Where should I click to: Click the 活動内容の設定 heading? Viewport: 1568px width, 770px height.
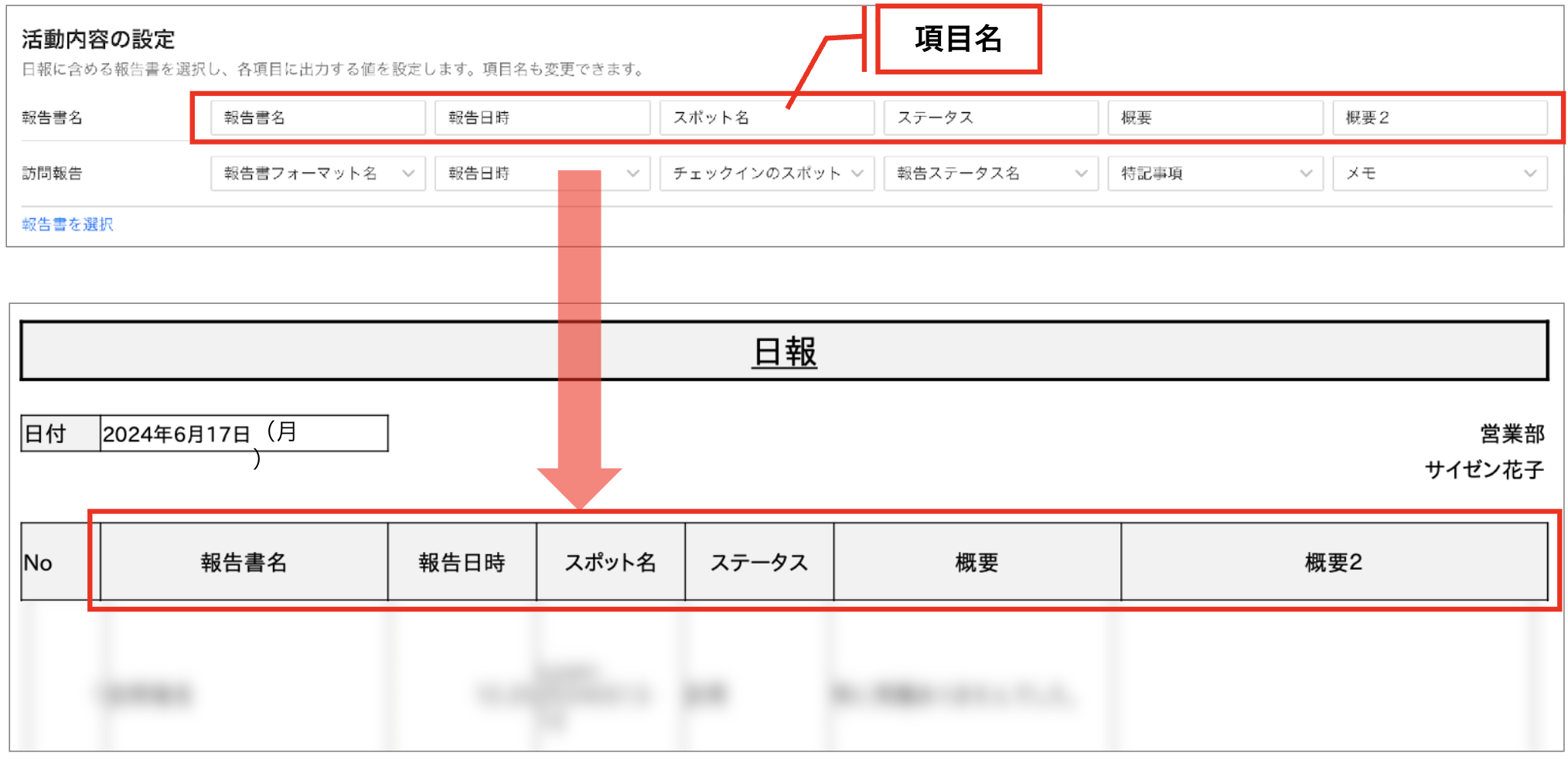98,39
